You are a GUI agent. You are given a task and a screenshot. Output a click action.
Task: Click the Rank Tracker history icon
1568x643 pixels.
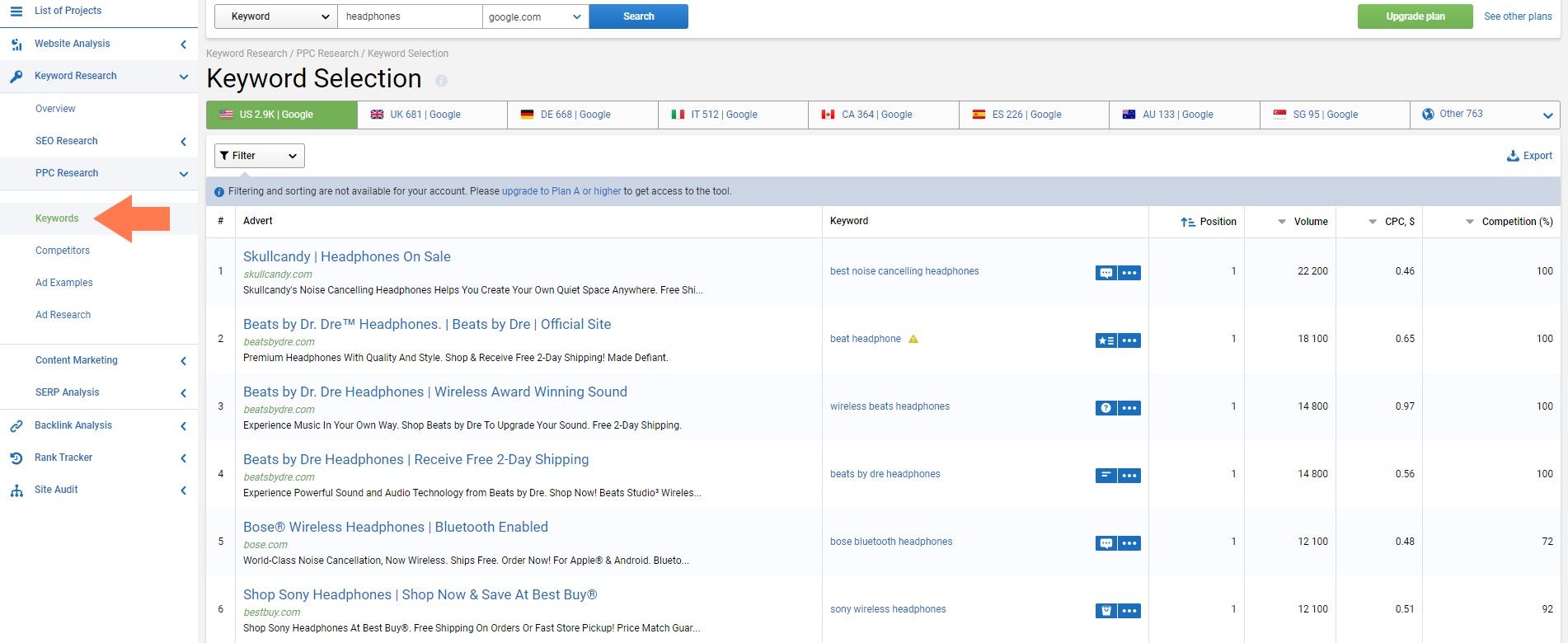[16, 458]
